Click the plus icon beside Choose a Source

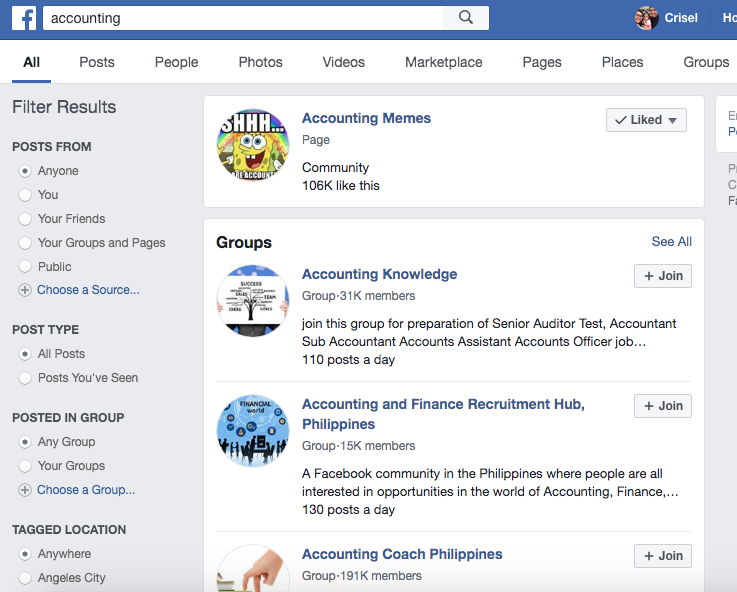click(x=25, y=290)
